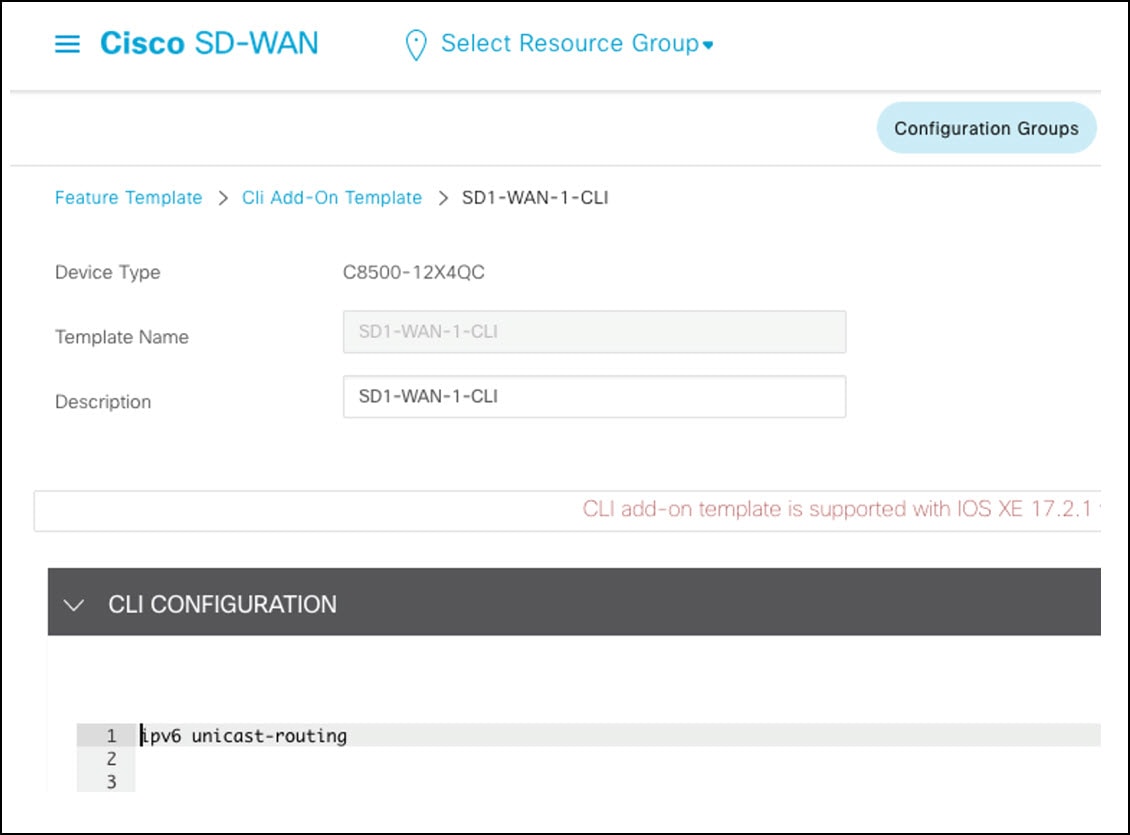Image resolution: width=1130 pixels, height=835 pixels.
Task: Click the Cisco SD-WAN logo title
Action: tap(209, 43)
